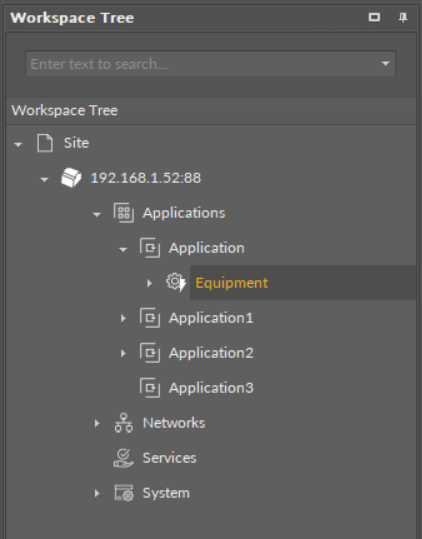422x539 pixels.
Task: Expand the Application1 node
Action: coord(123,318)
